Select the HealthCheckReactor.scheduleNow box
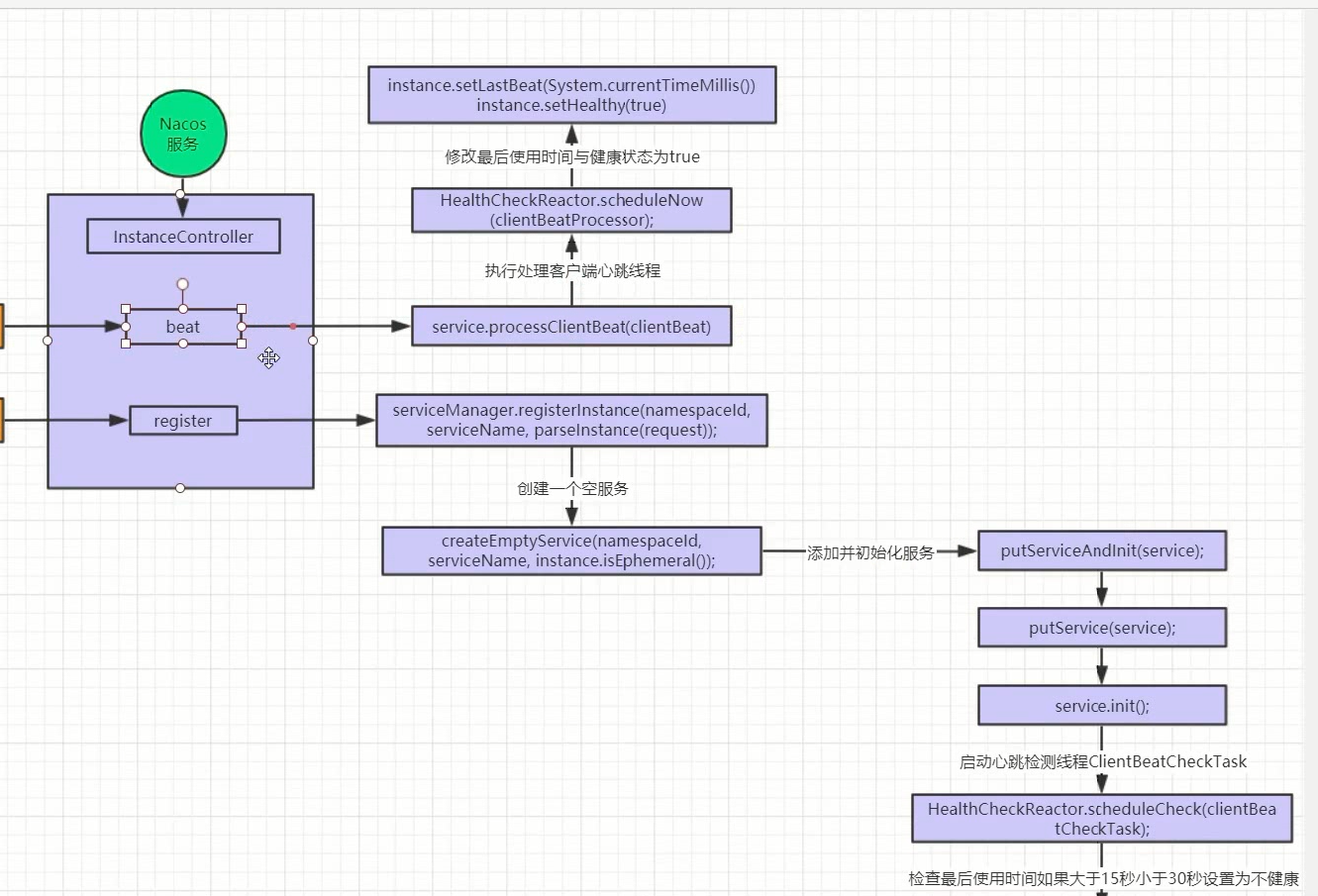The image size is (1318, 896). [x=571, y=210]
